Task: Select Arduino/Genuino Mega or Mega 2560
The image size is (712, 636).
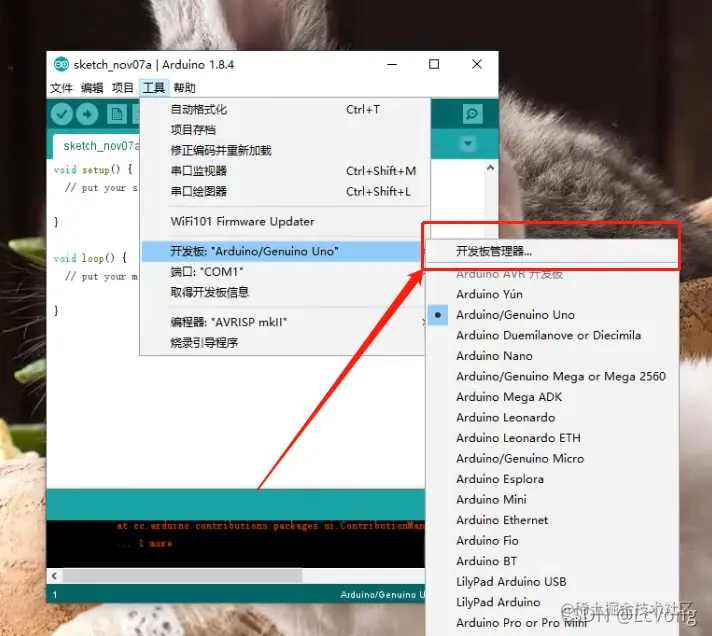Action: (x=552, y=376)
